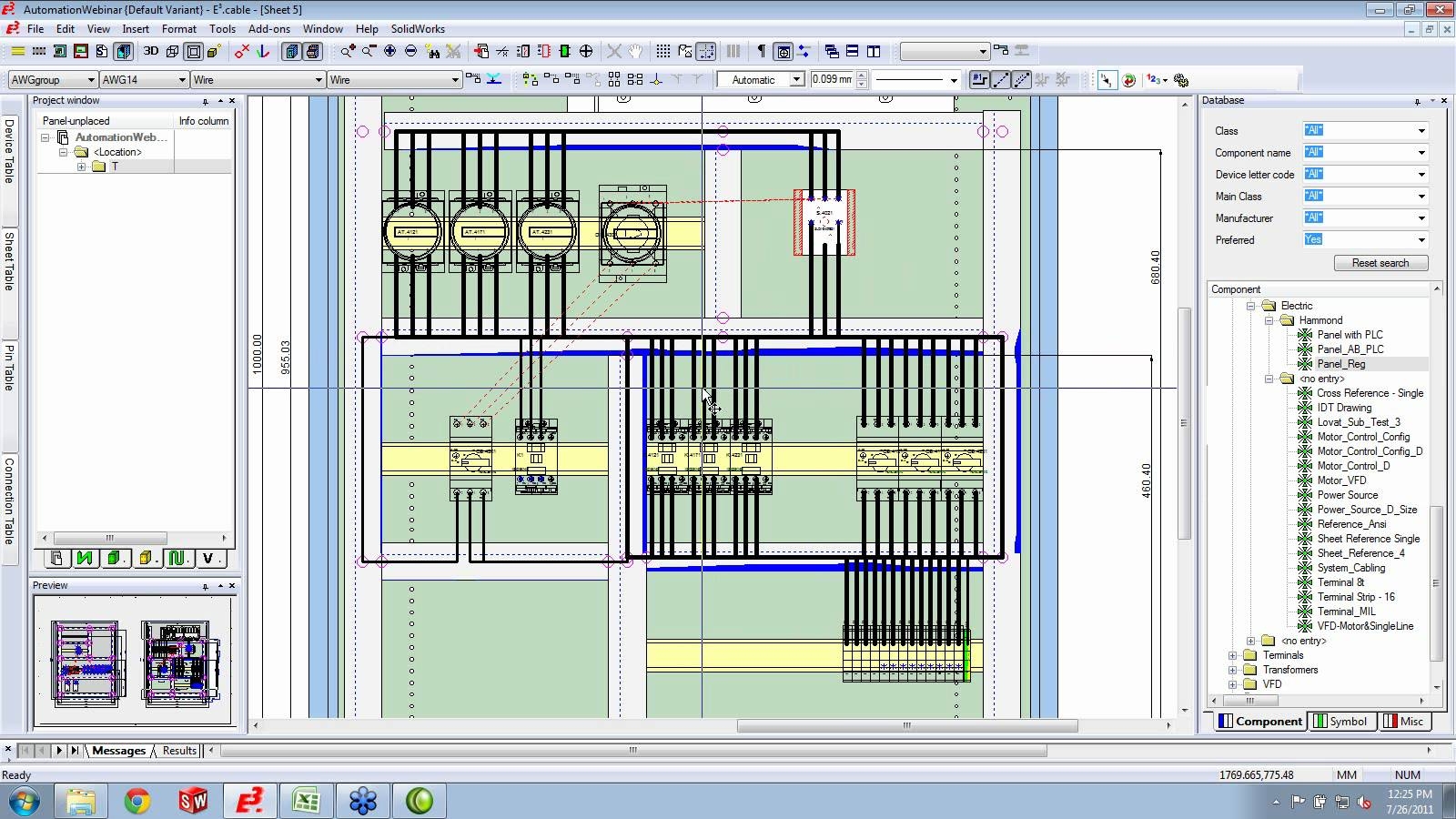This screenshot has width=1456, height=819.
Task: Toggle the selection arrow mode button
Action: coord(1106,79)
